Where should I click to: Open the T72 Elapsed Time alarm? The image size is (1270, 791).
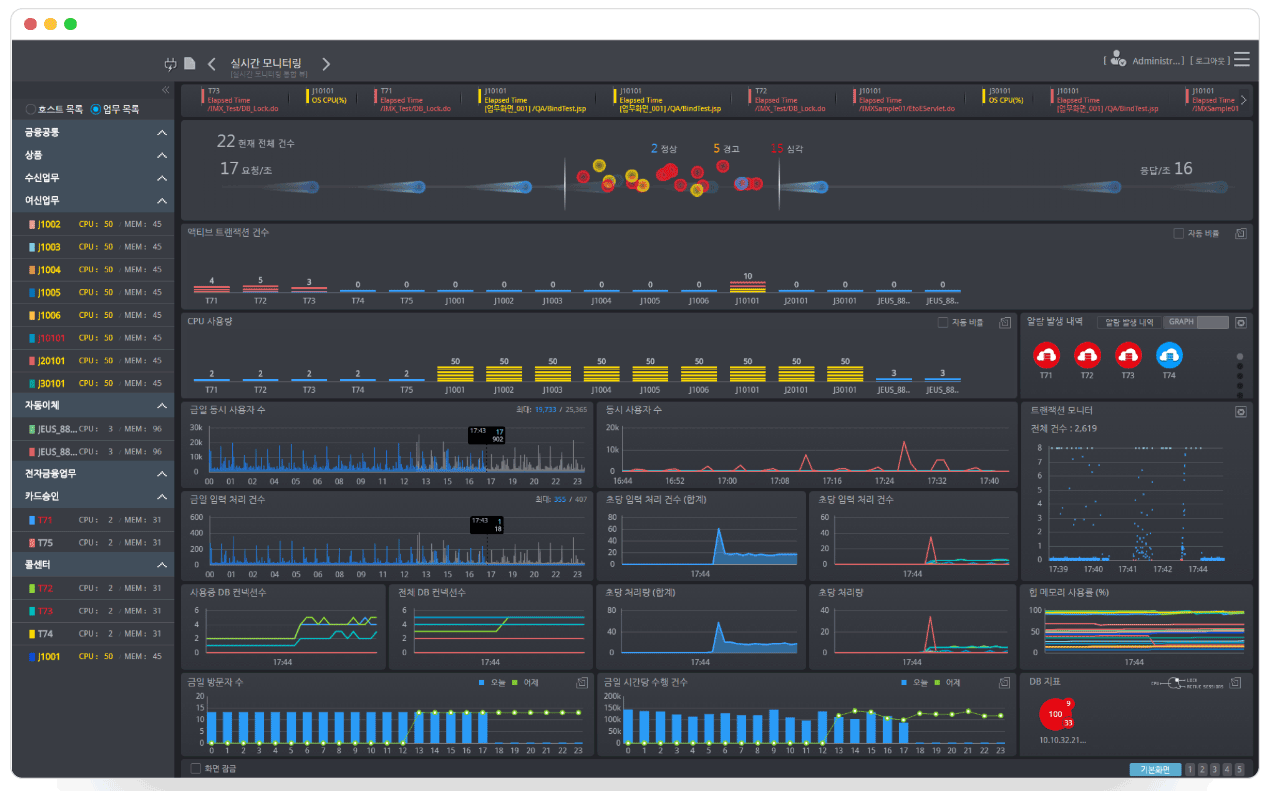point(787,100)
